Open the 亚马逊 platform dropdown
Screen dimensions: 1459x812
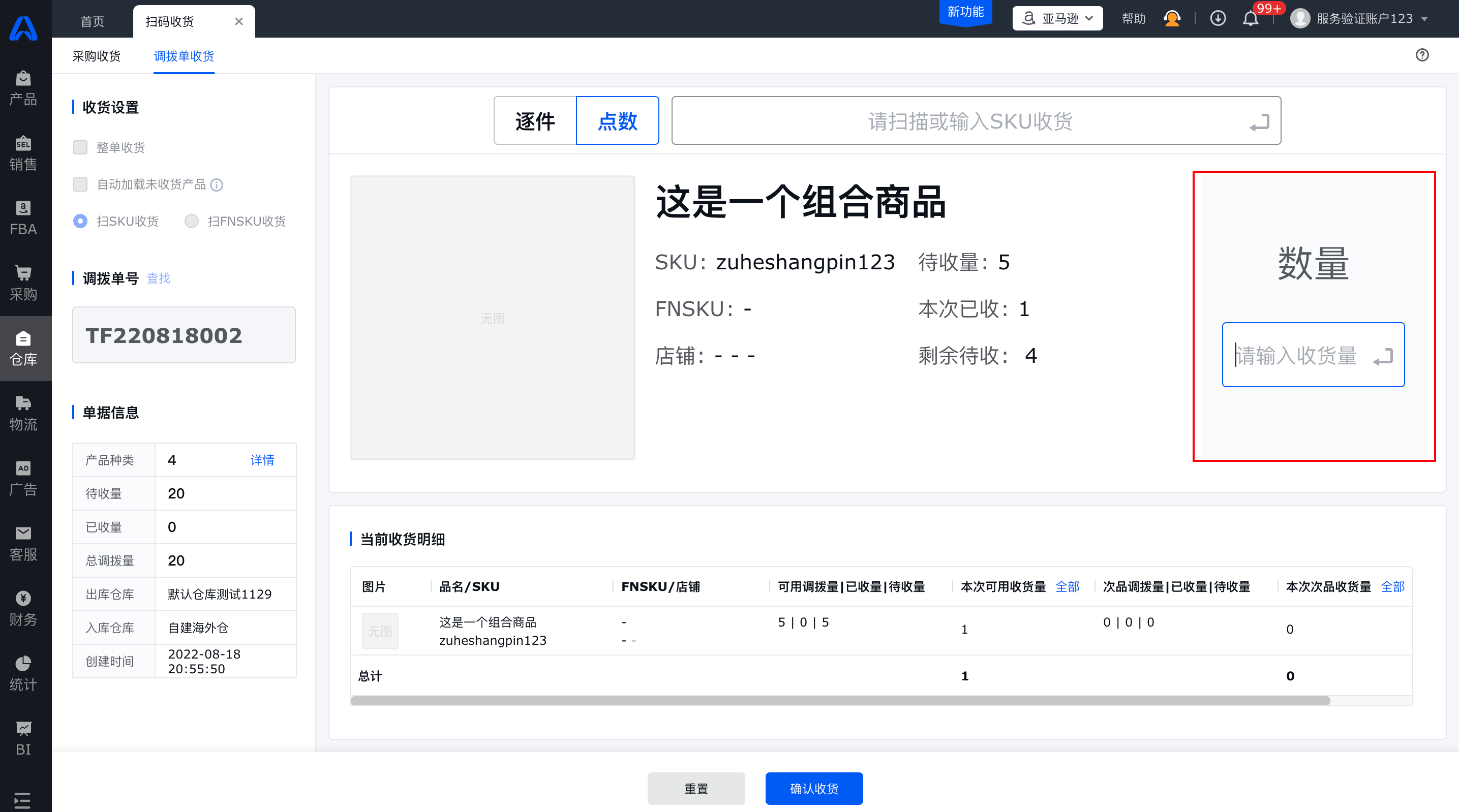pos(1057,19)
